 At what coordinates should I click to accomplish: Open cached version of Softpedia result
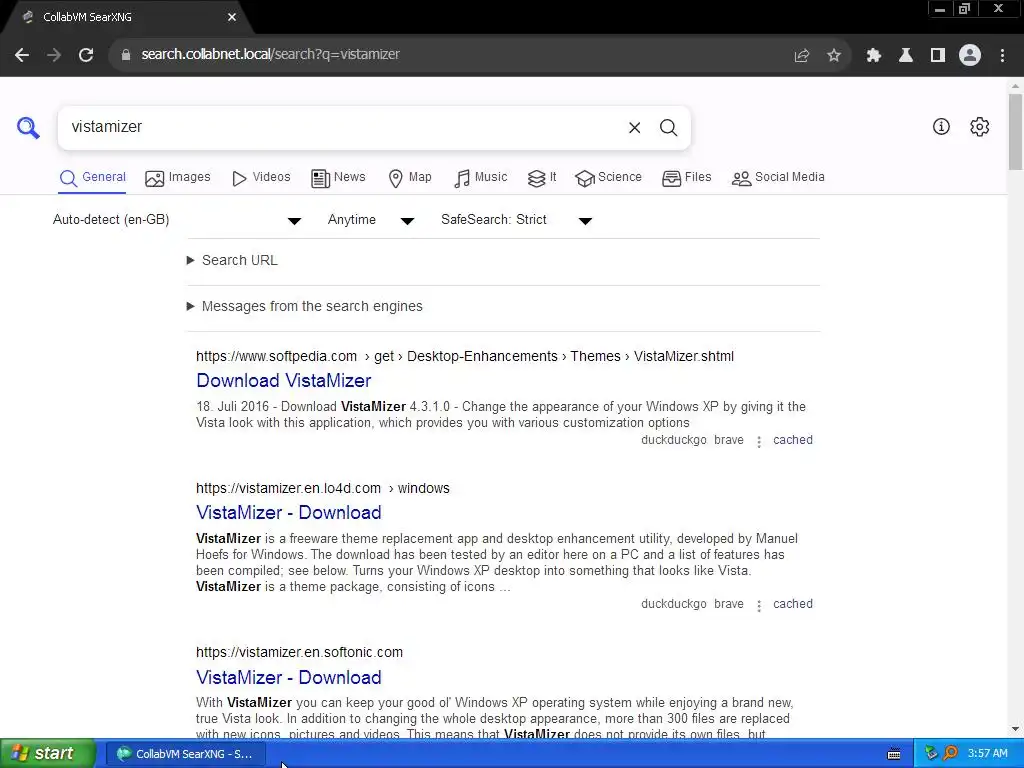click(793, 440)
